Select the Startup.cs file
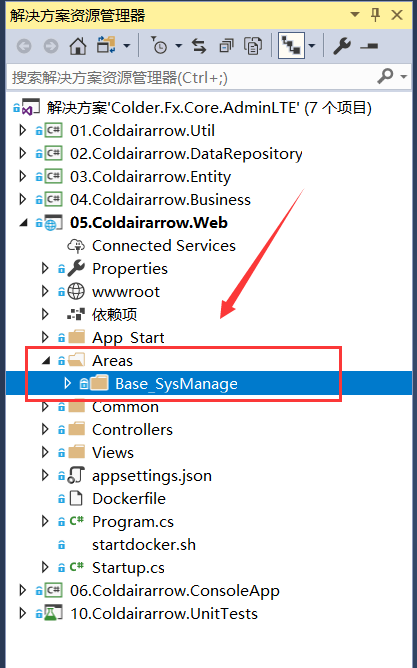The width and height of the screenshot is (417, 668). (128, 567)
